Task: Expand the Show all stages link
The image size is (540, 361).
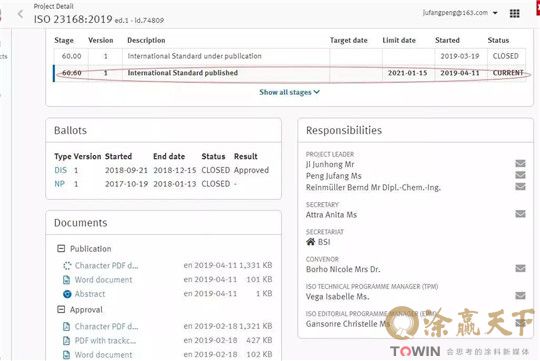Action: 289,92
